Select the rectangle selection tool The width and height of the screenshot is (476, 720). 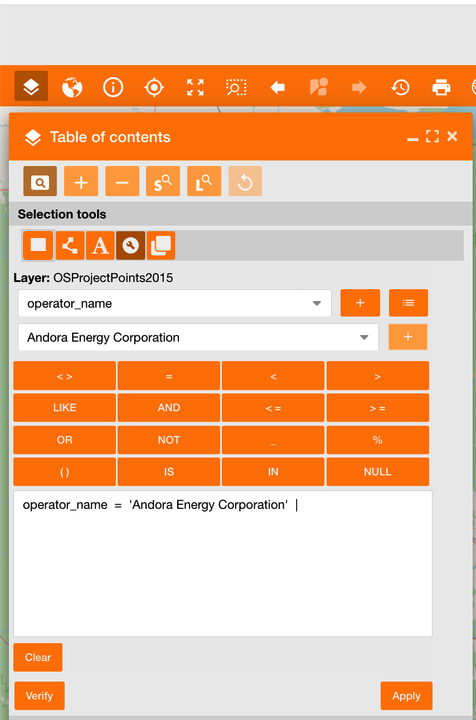point(38,245)
